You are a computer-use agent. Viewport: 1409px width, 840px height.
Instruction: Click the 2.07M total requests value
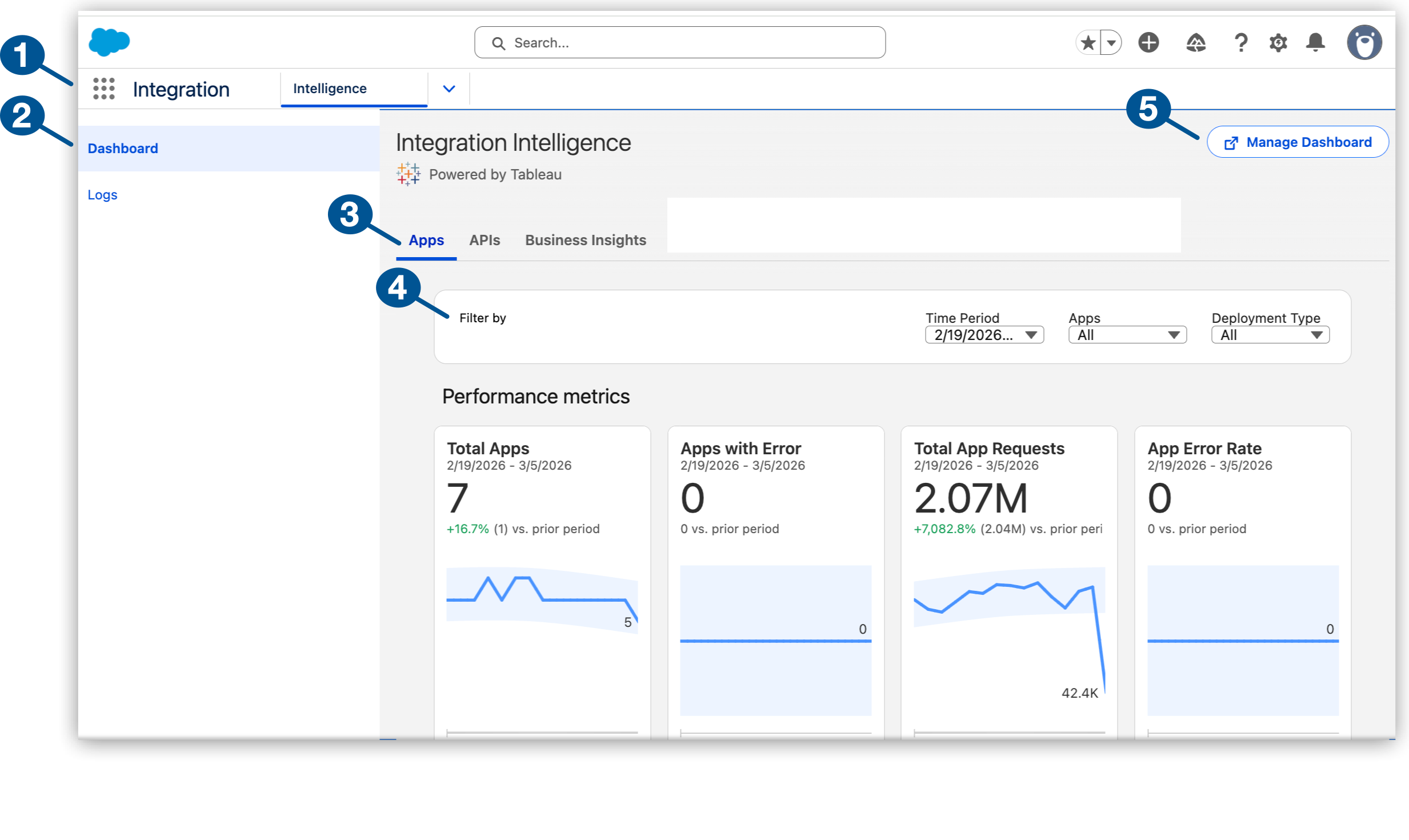click(971, 498)
